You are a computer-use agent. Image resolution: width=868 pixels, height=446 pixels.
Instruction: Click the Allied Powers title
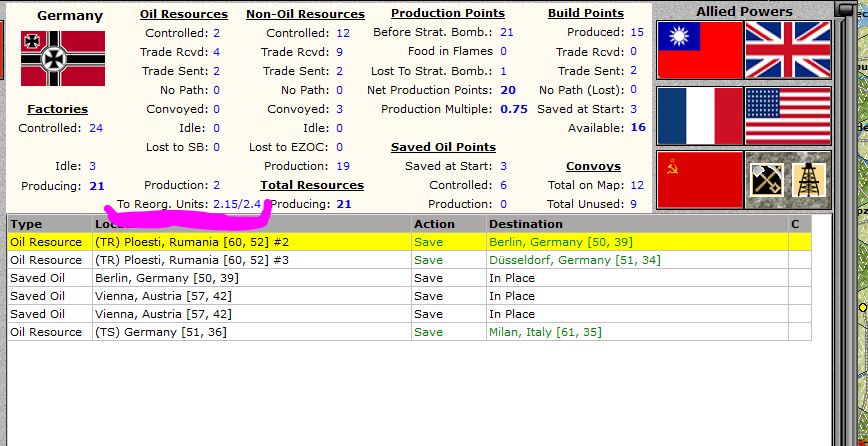pyautogui.click(x=744, y=11)
